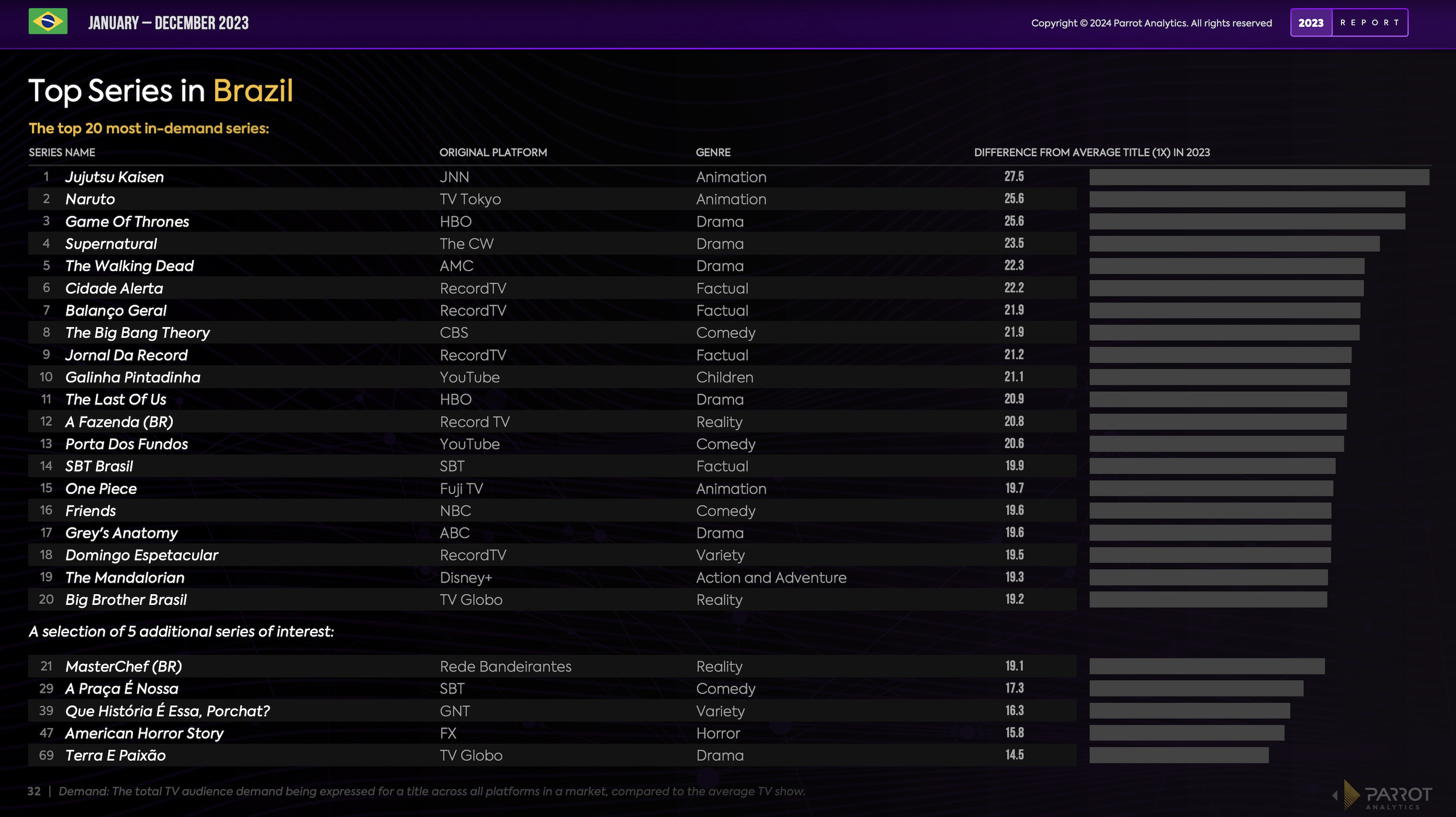This screenshot has height=817, width=1456.
Task: Click the Supernatural demand bar
Action: click(x=1234, y=244)
